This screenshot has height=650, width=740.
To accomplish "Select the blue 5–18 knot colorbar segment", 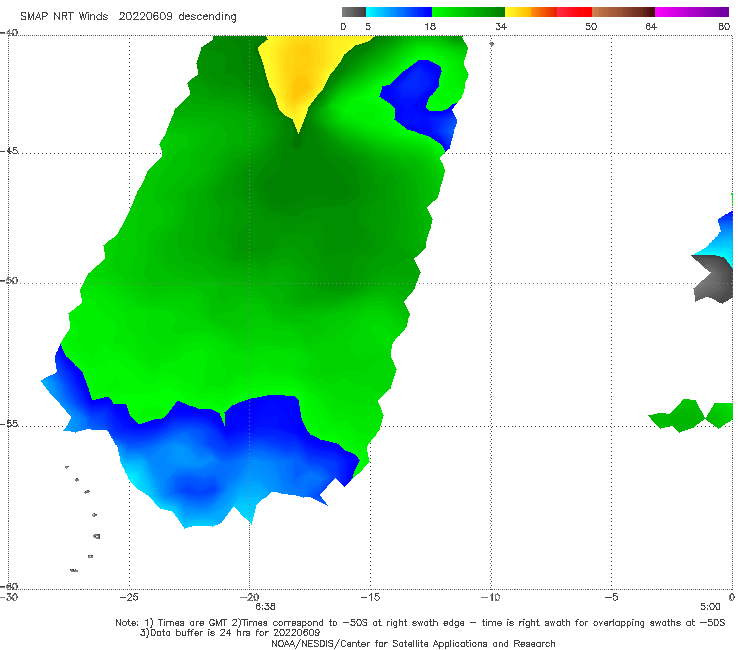I will tap(399, 12).
